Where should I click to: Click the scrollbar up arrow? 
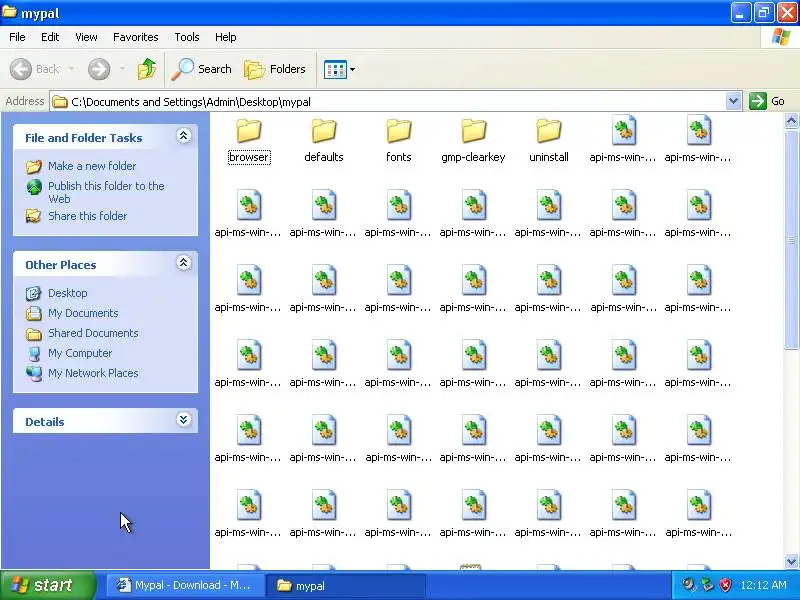click(x=791, y=120)
